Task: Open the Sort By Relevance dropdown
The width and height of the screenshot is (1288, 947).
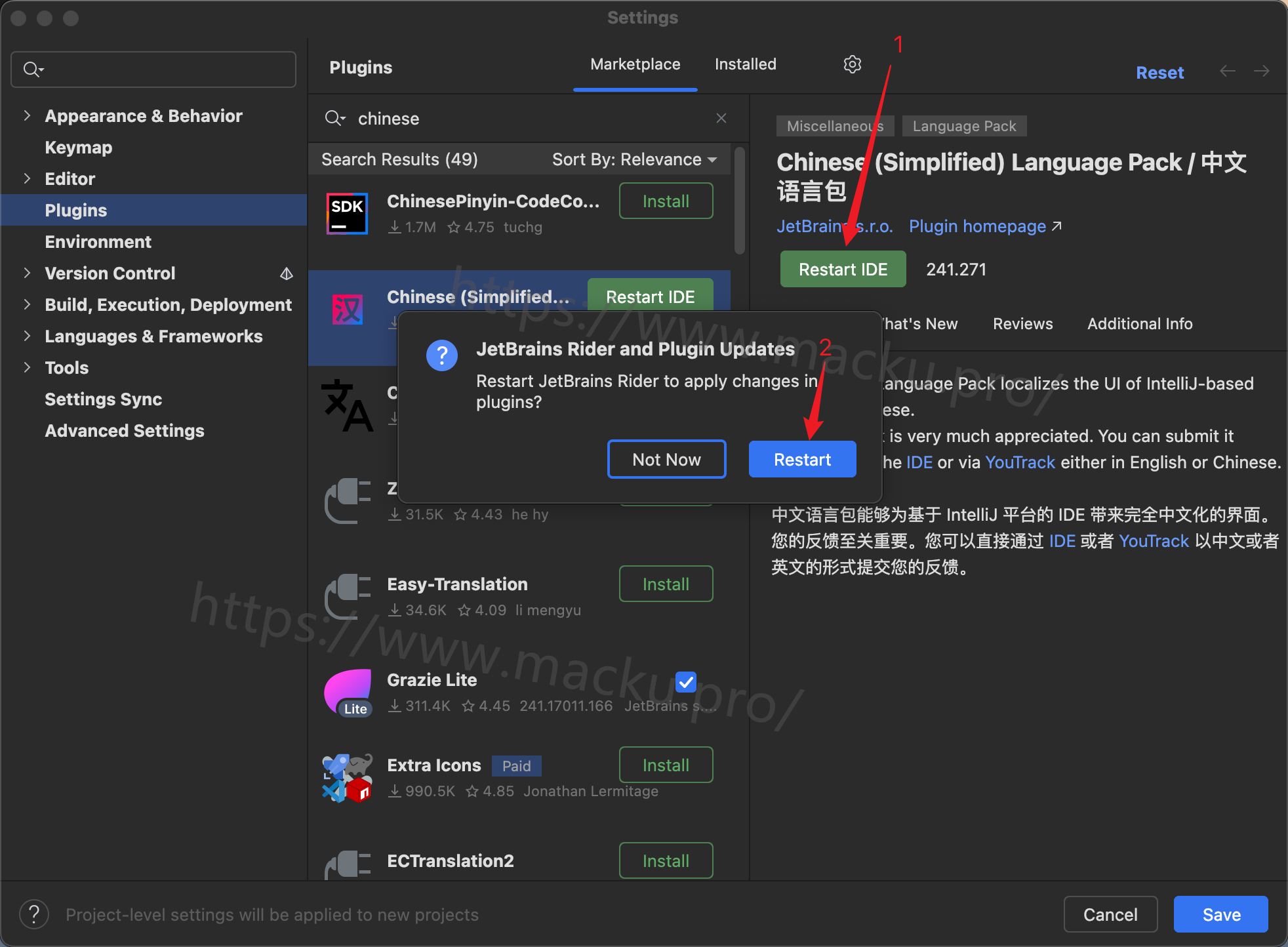Action: pyautogui.click(x=634, y=159)
